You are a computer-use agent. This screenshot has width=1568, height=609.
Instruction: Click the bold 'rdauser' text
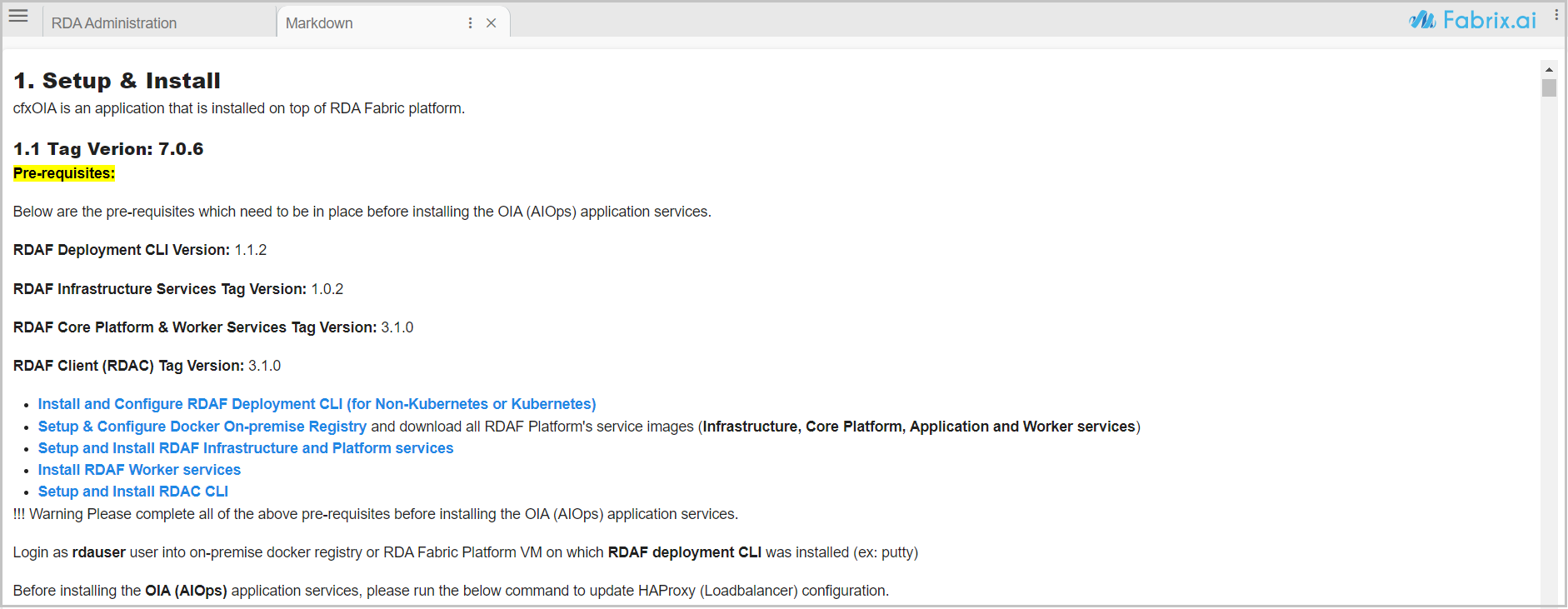pyautogui.click(x=98, y=552)
